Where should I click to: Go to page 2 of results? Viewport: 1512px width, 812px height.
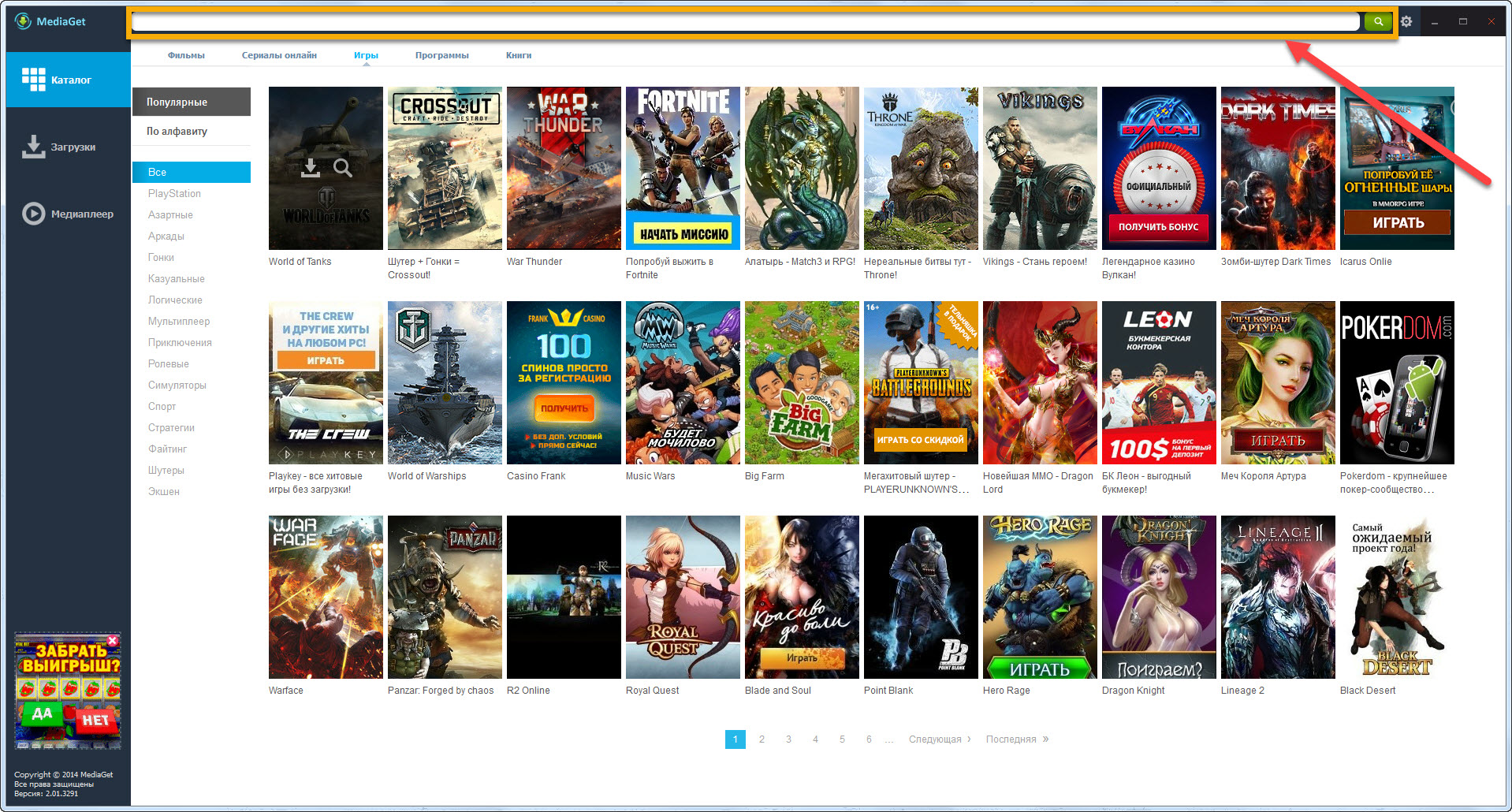point(762,739)
